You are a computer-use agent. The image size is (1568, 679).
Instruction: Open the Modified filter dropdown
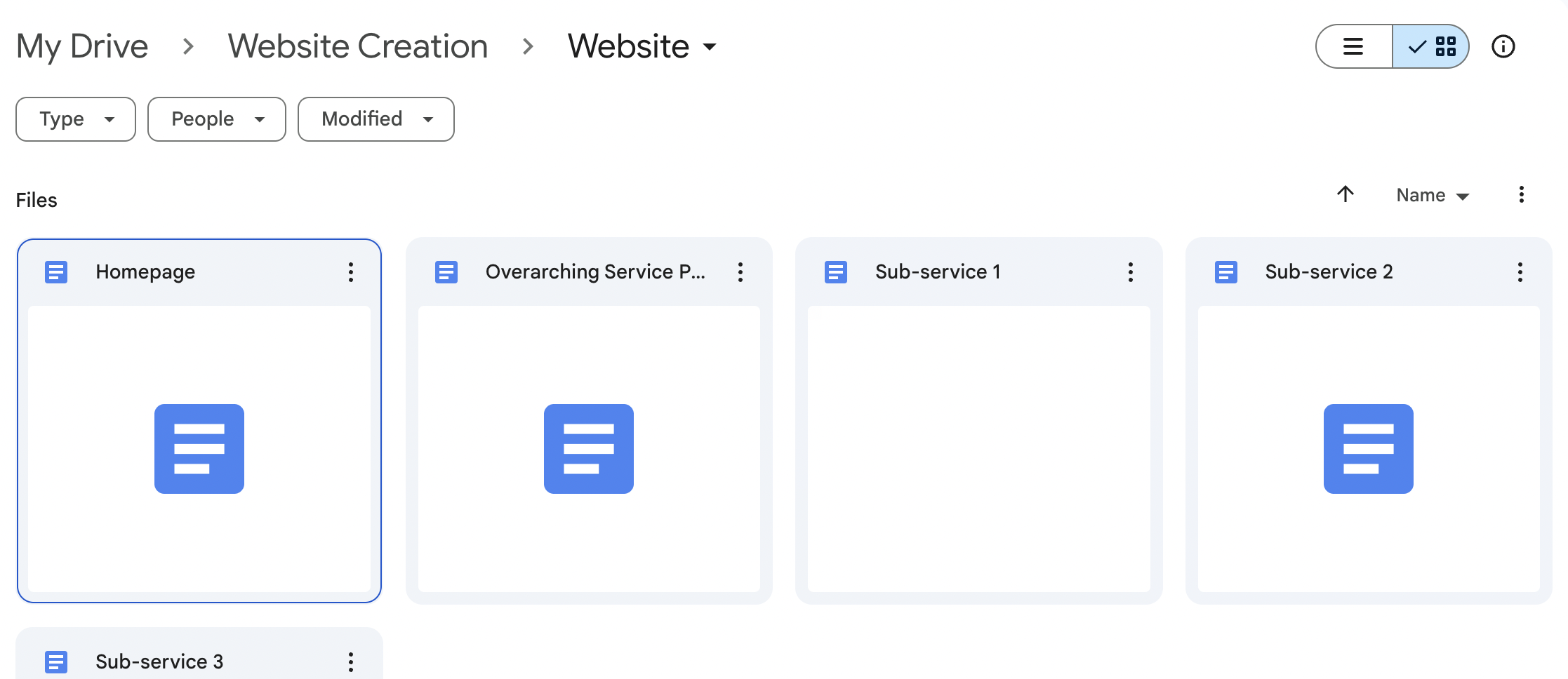click(x=376, y=119)
